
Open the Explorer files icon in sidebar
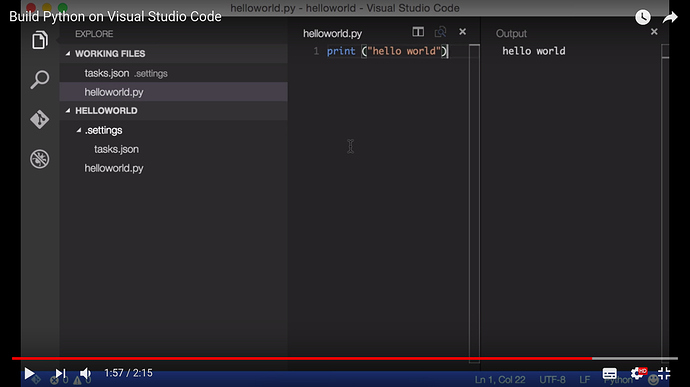coord(40,40)
